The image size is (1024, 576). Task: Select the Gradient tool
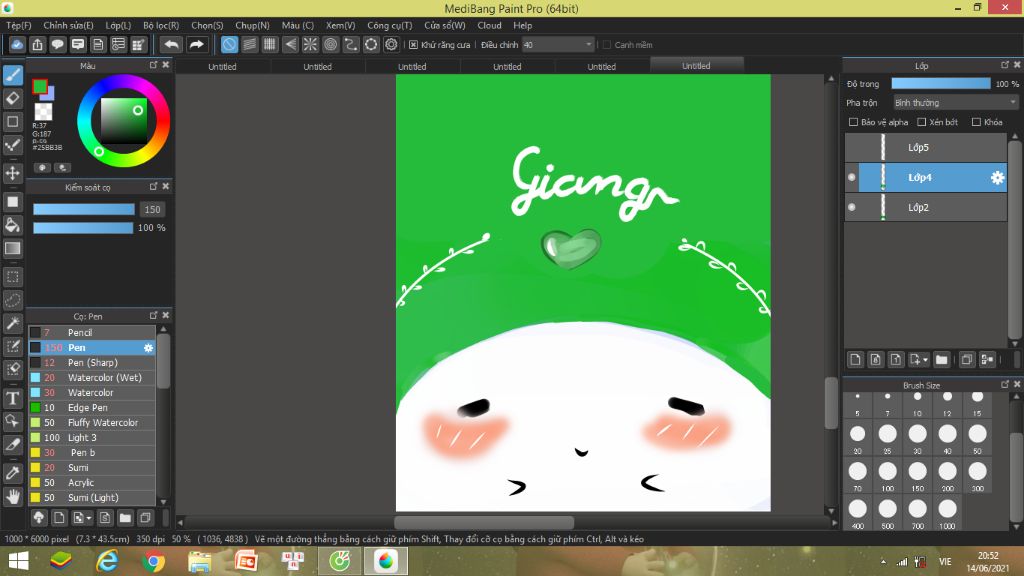[x=12, y=248]
